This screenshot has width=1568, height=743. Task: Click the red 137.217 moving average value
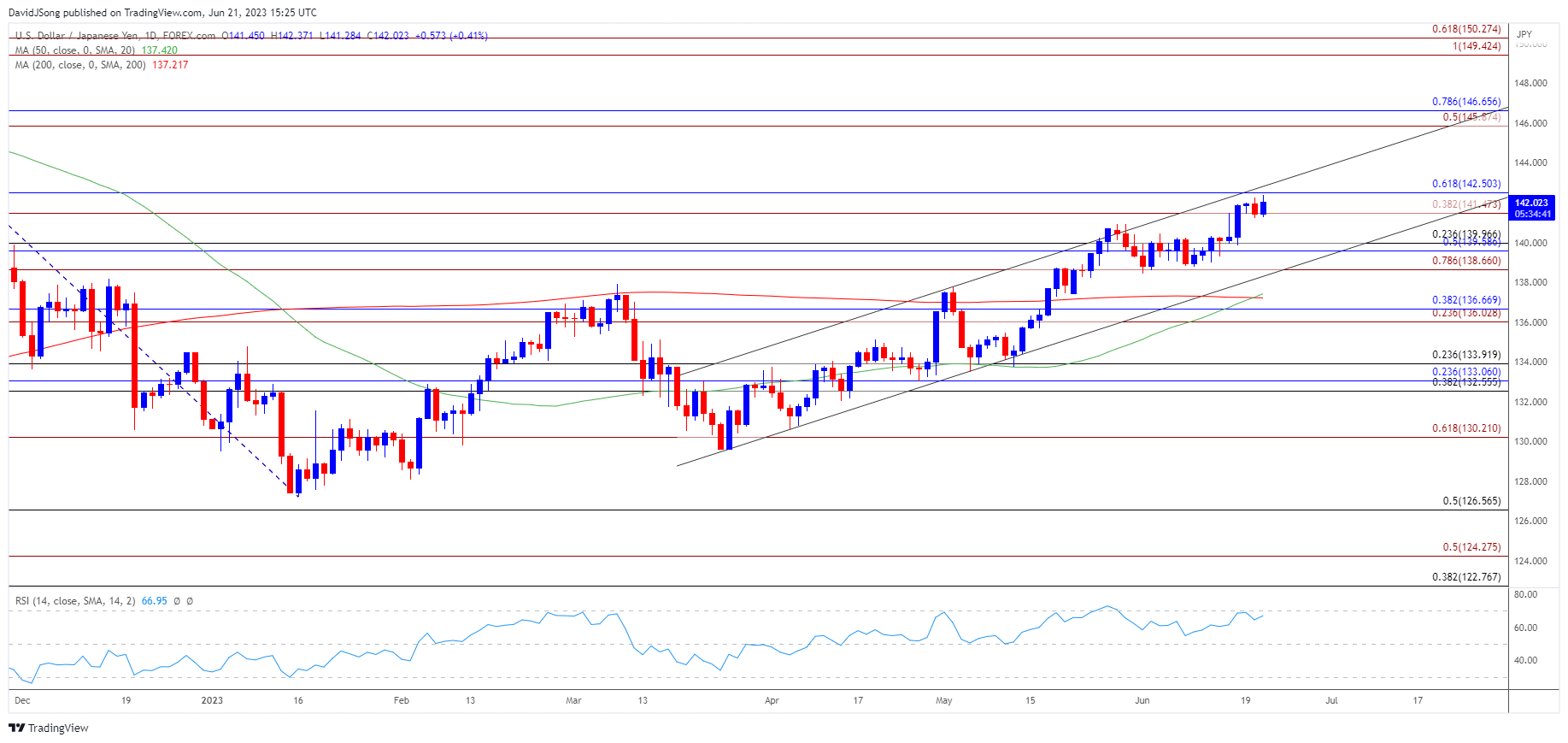point(170,65)
